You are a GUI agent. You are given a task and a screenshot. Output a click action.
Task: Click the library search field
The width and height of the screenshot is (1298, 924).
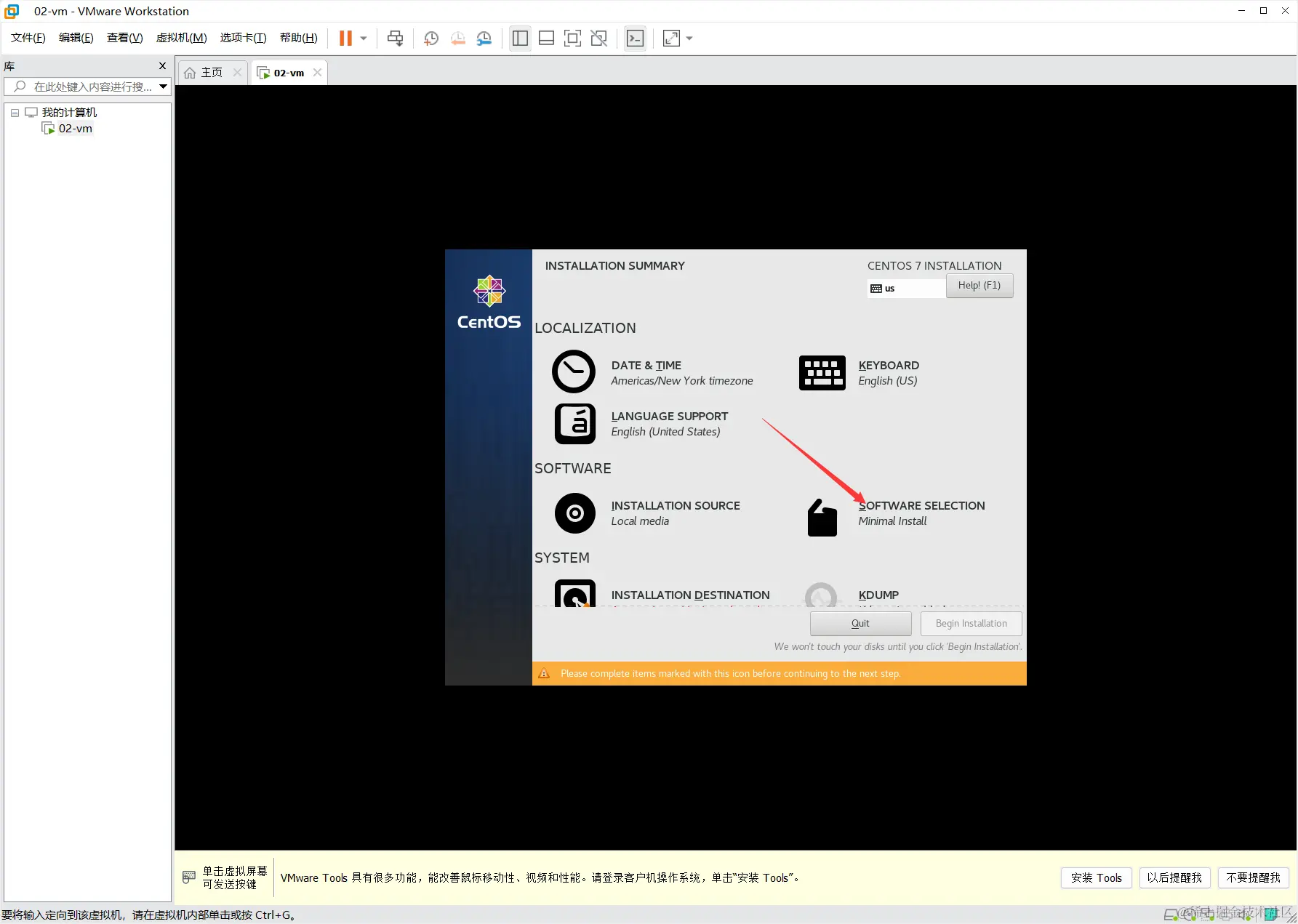87,87
